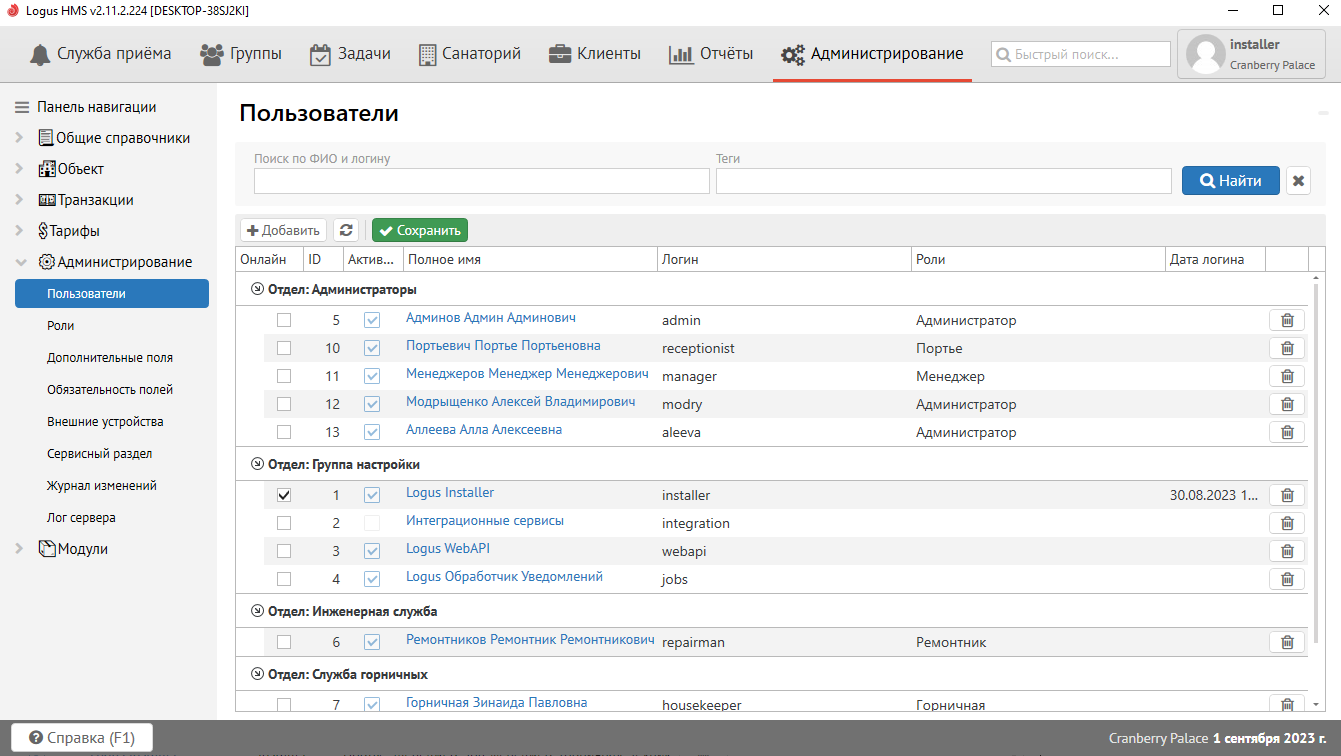
Task: Click trash icon for repairman row
Action: 1287,642
